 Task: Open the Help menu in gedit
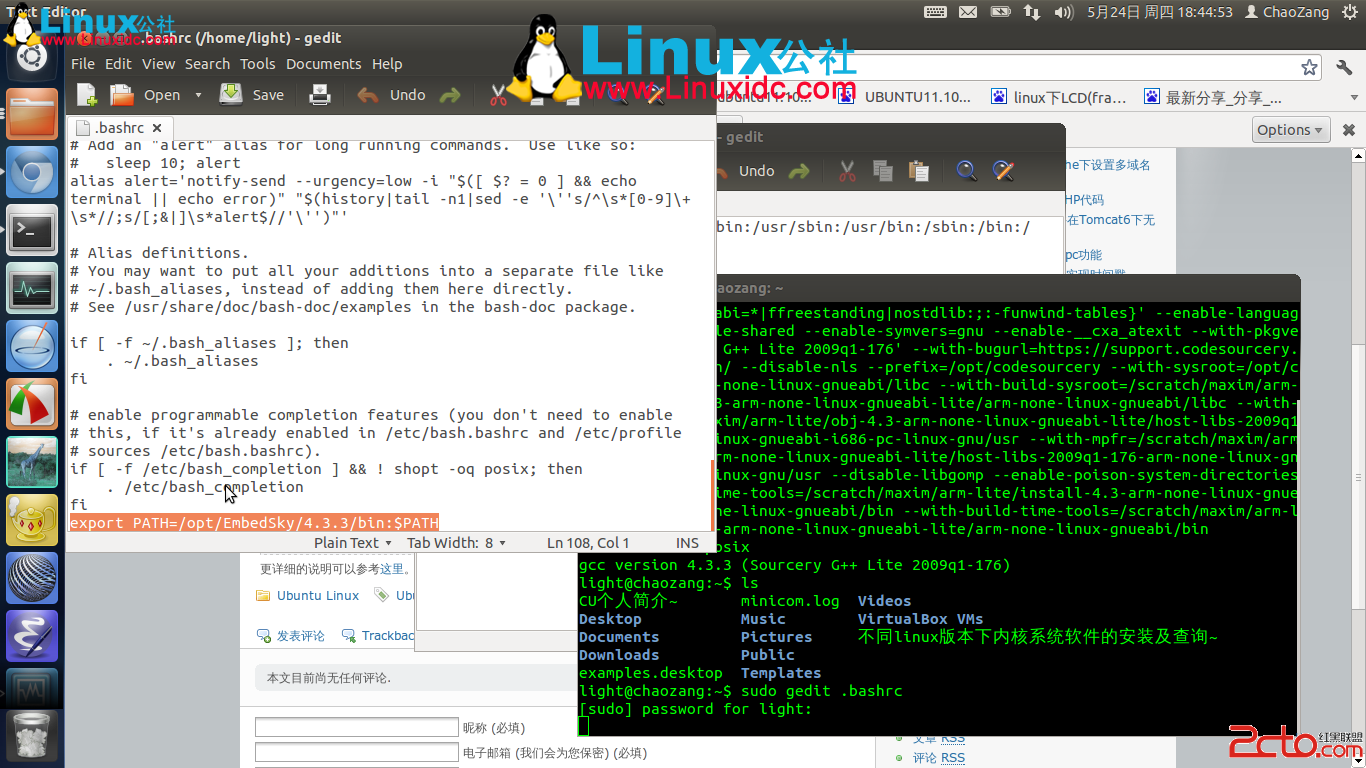point(387,64)
